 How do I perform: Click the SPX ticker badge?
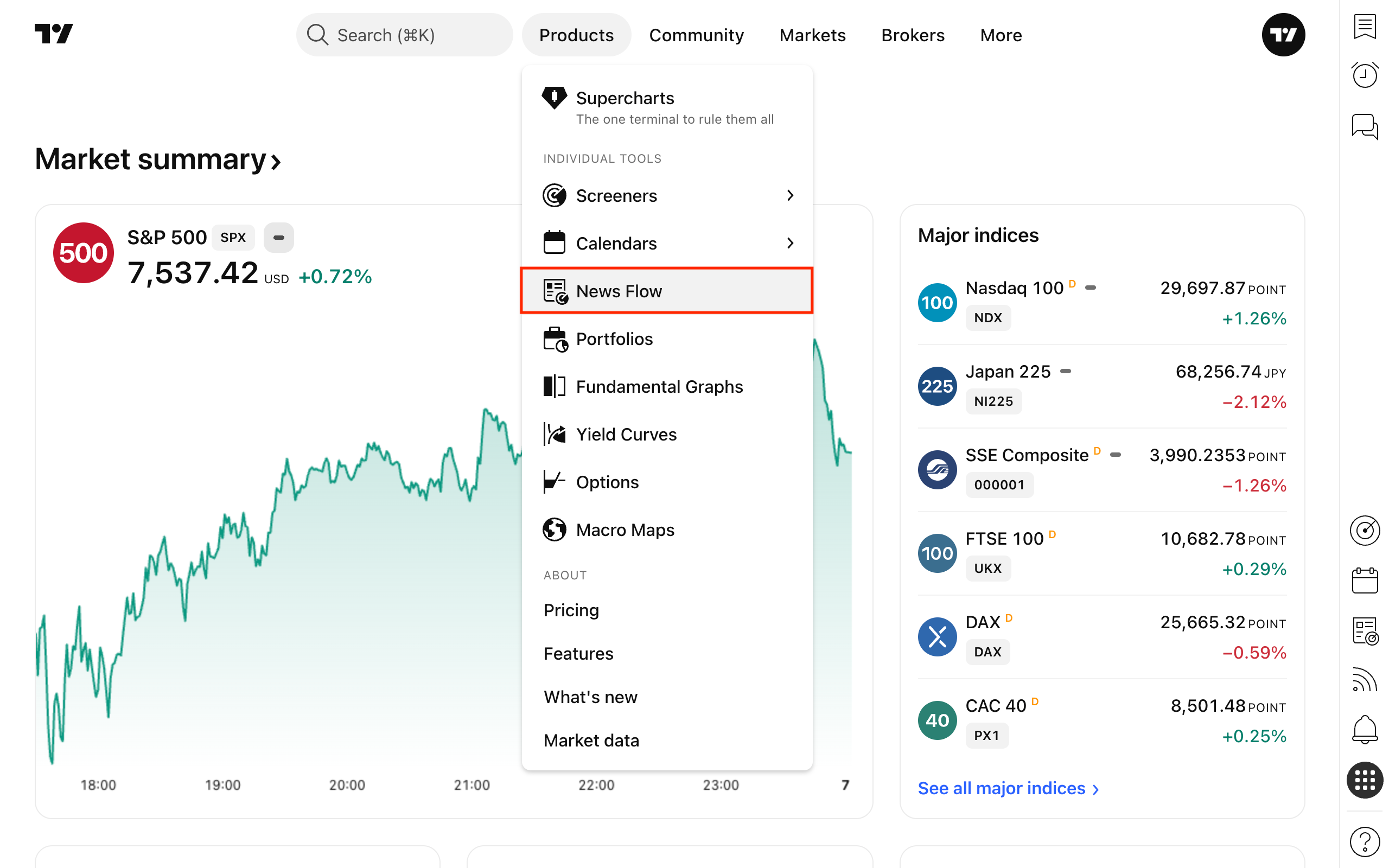coord(232,238)
